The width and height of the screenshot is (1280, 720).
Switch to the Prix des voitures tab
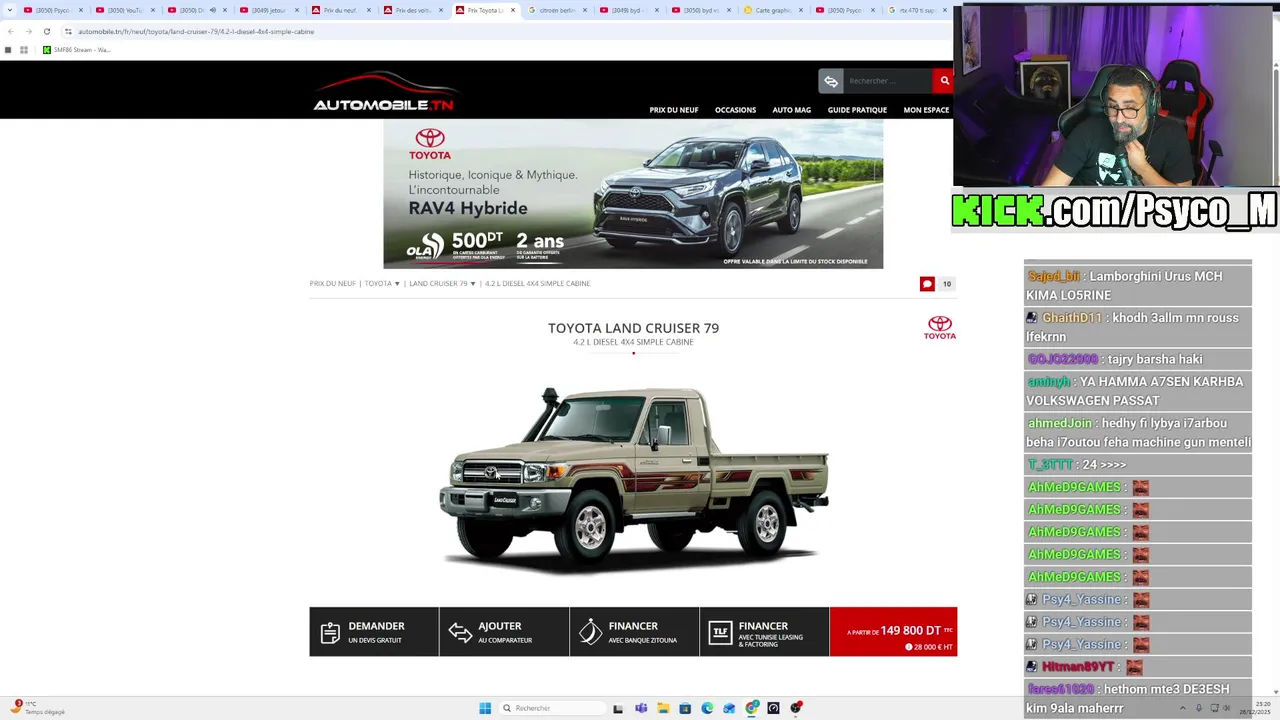412,10
